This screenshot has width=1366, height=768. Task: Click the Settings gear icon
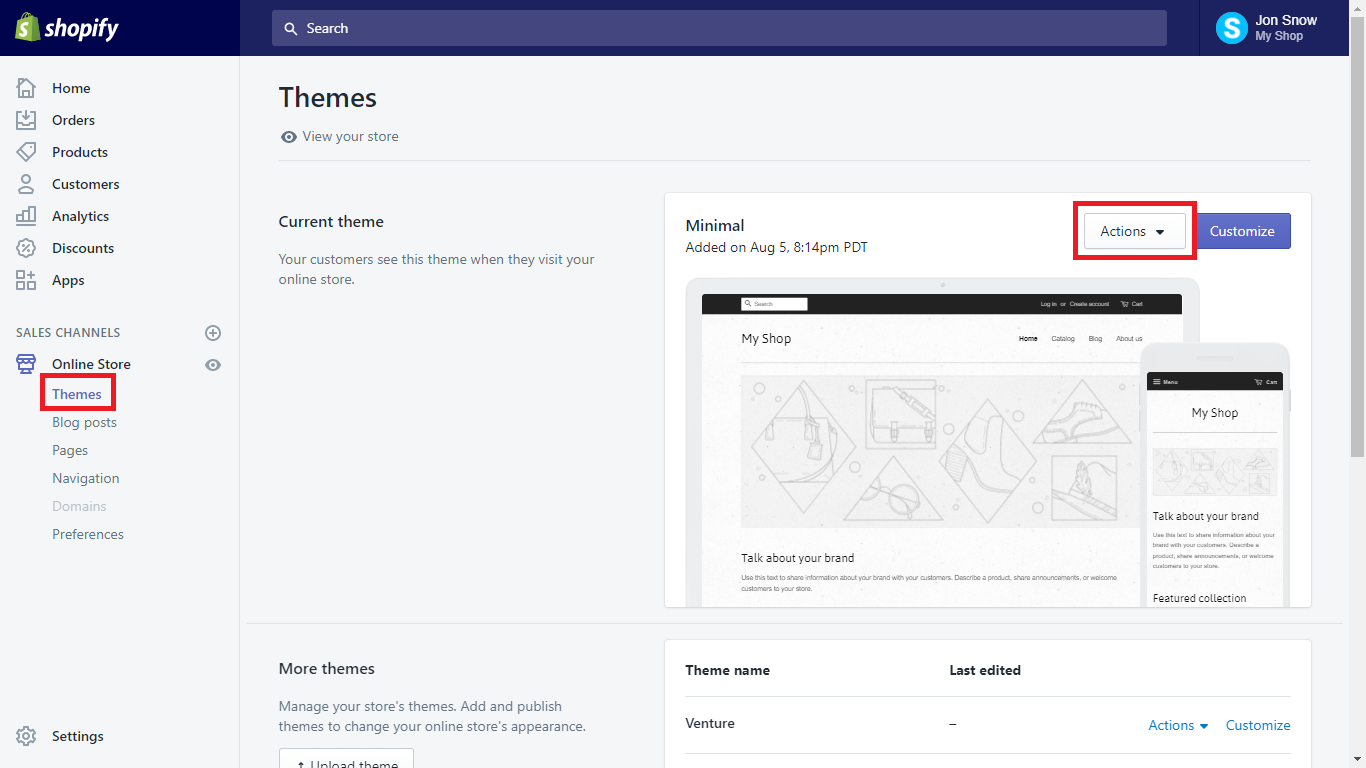(x=26, y=736)
